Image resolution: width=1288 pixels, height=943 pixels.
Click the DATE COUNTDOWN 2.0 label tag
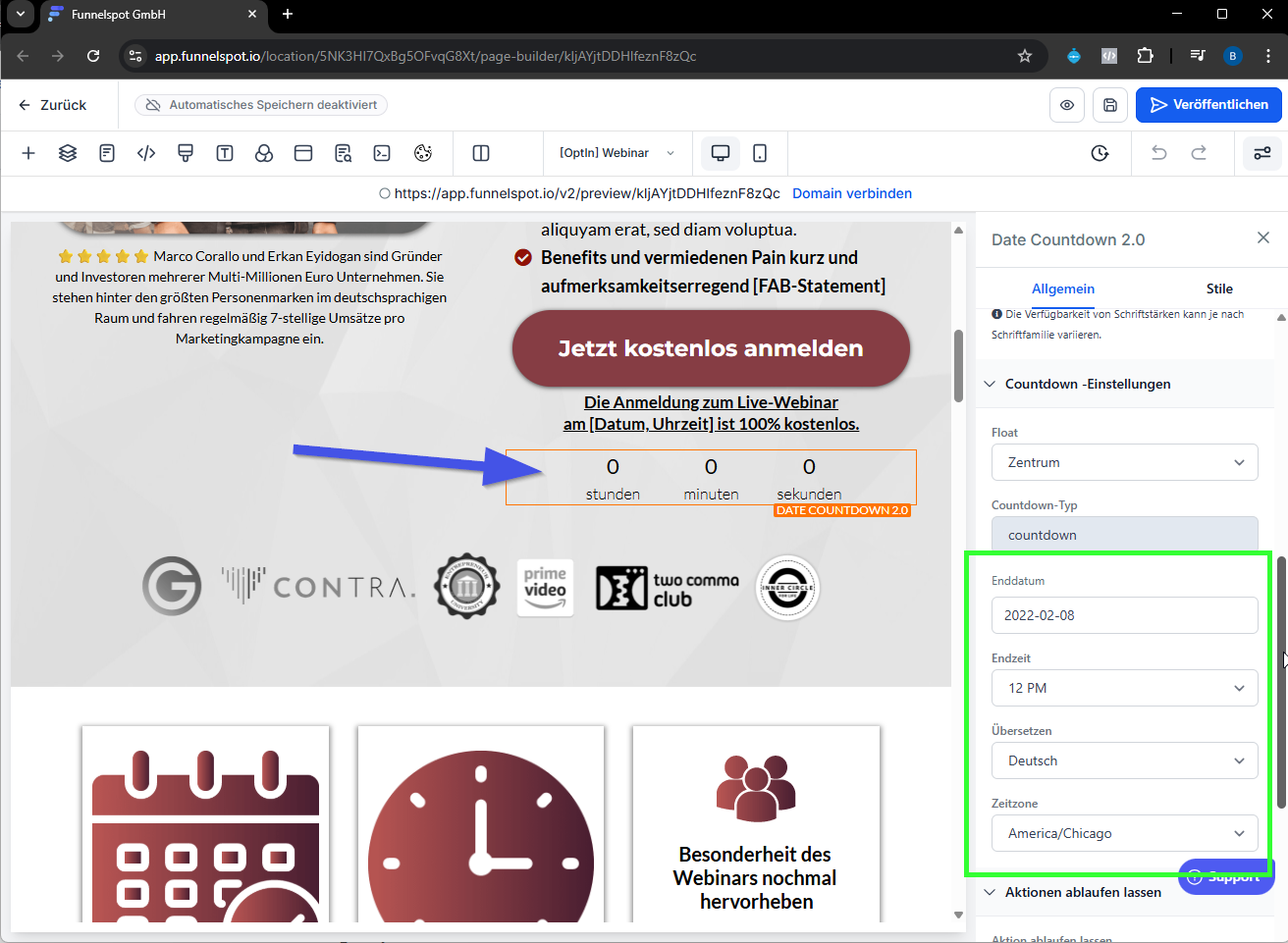click(x=842, y=510)
